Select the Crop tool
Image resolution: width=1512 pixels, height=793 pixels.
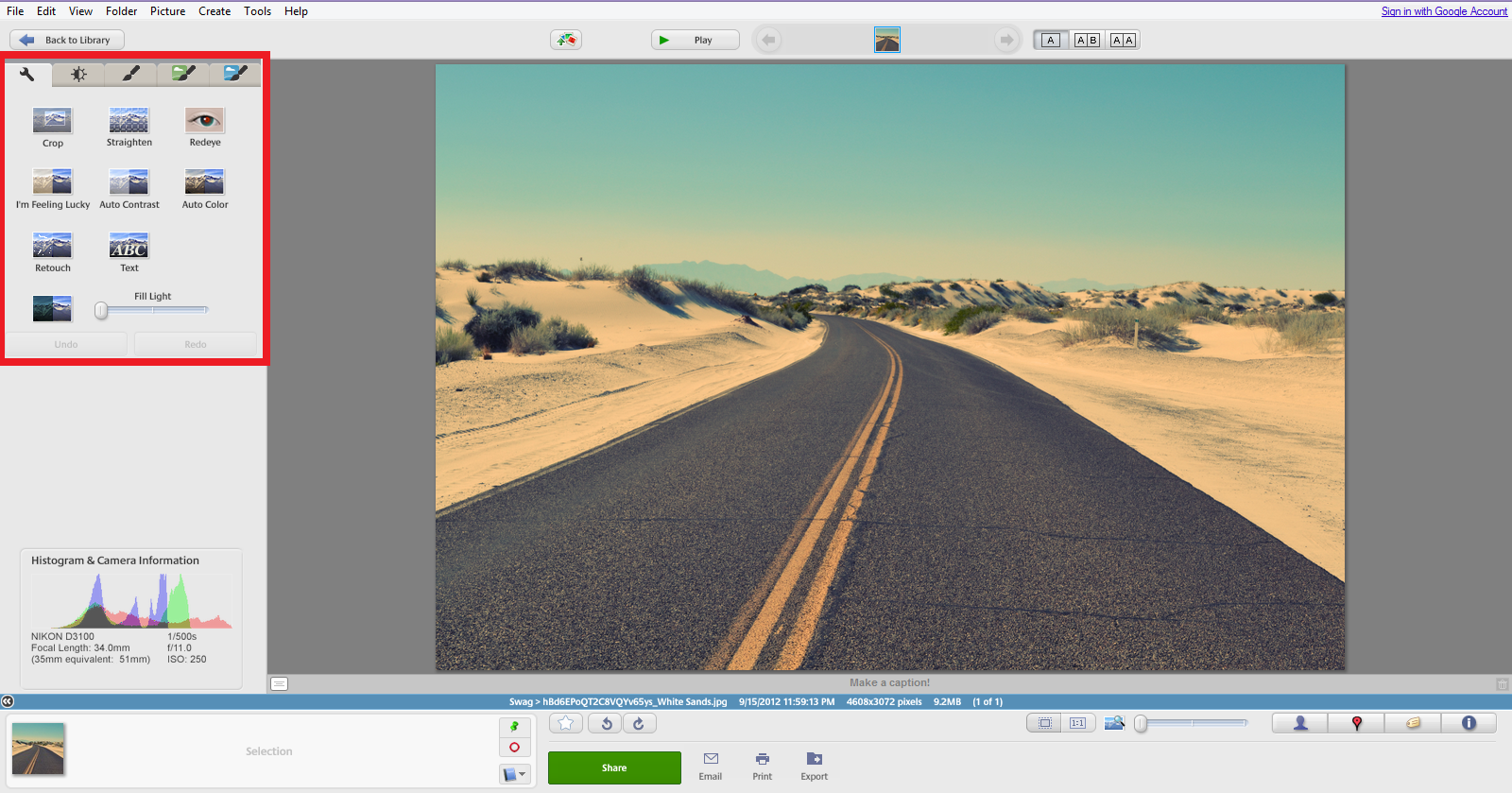click(52, 121)
